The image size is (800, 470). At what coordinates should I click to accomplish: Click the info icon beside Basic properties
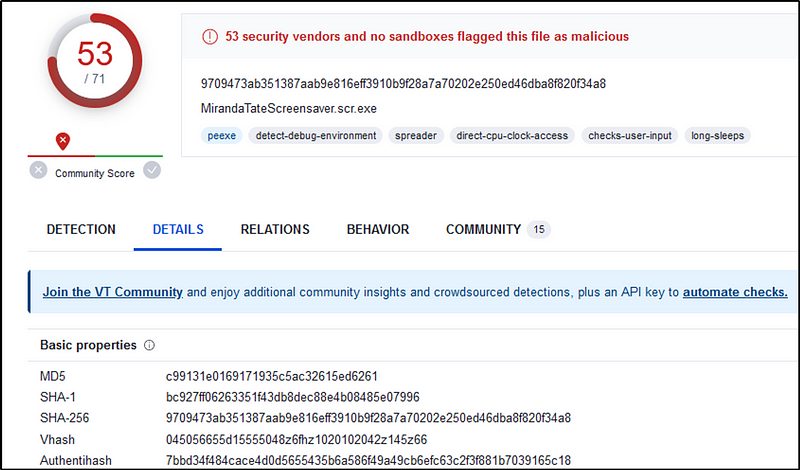pyautogui.click(x=150, y=345)
